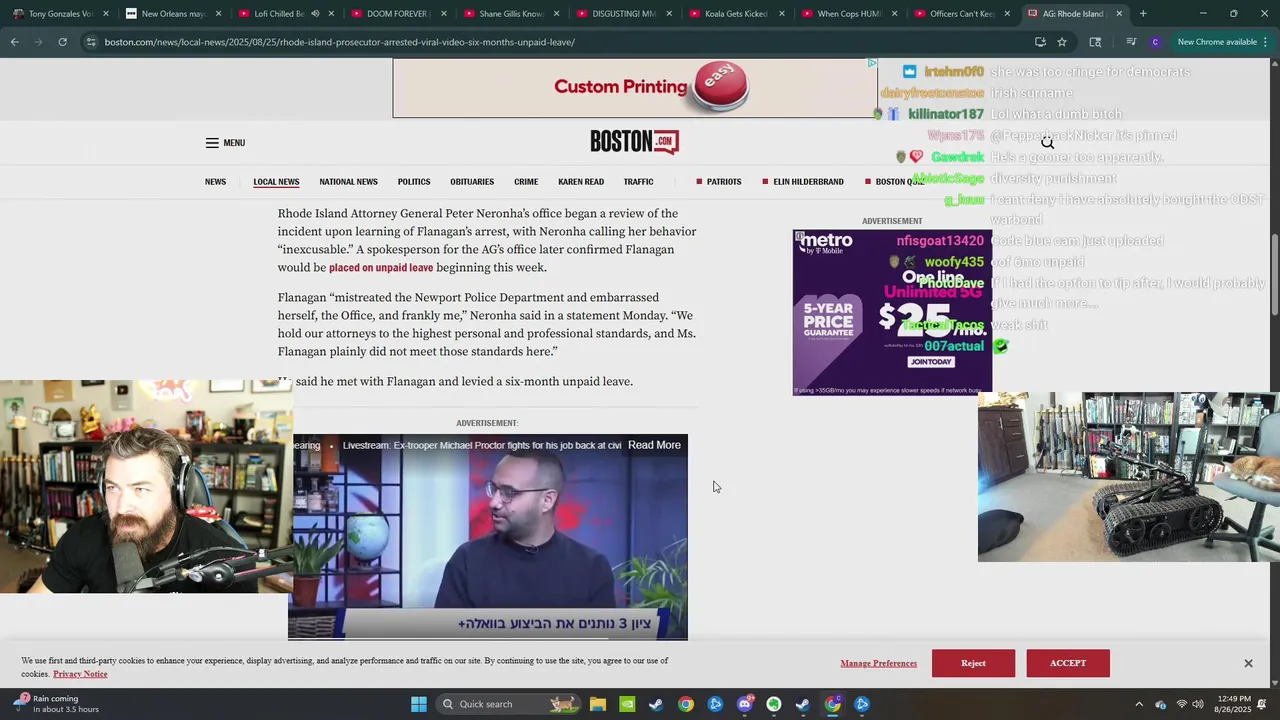Viewport: 1280px width, 720px height.
Task: Click the address bar URL field
Action: (560, 42)
